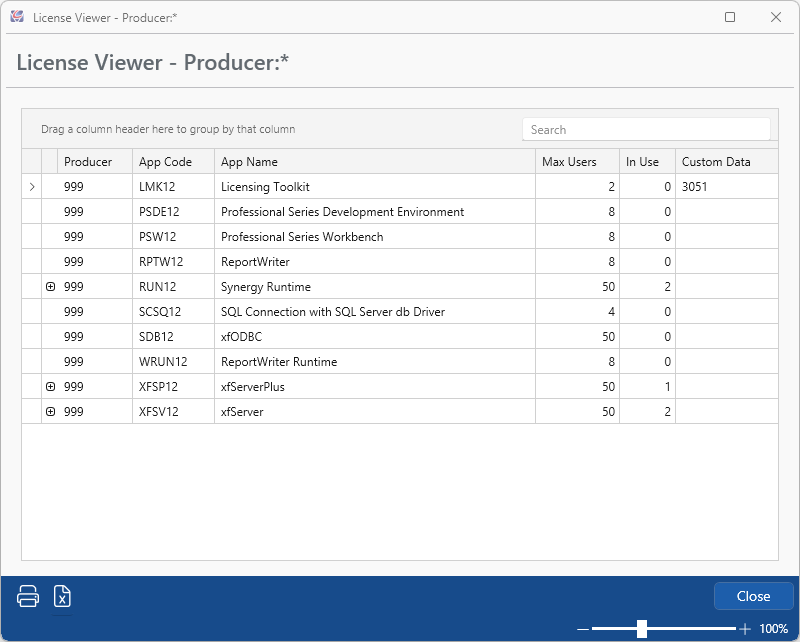Sort by In Use column header
Viewport: 800px width, 642px height.
tap(647, 162)
